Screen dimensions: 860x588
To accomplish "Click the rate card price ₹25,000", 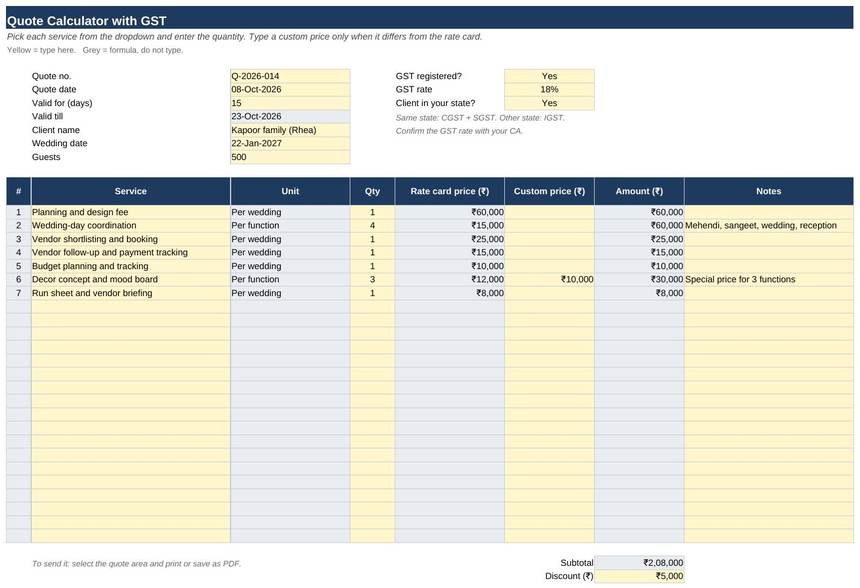I will pos(450,239).
